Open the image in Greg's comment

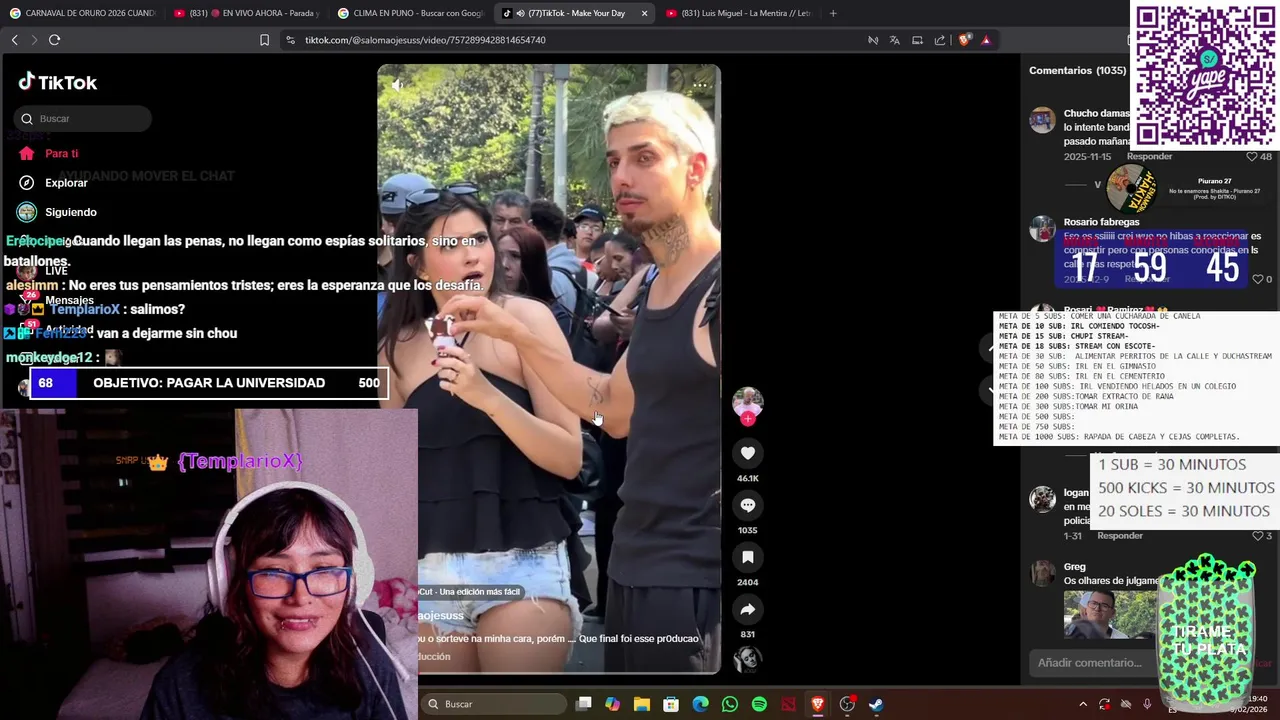coord(1110,613)
